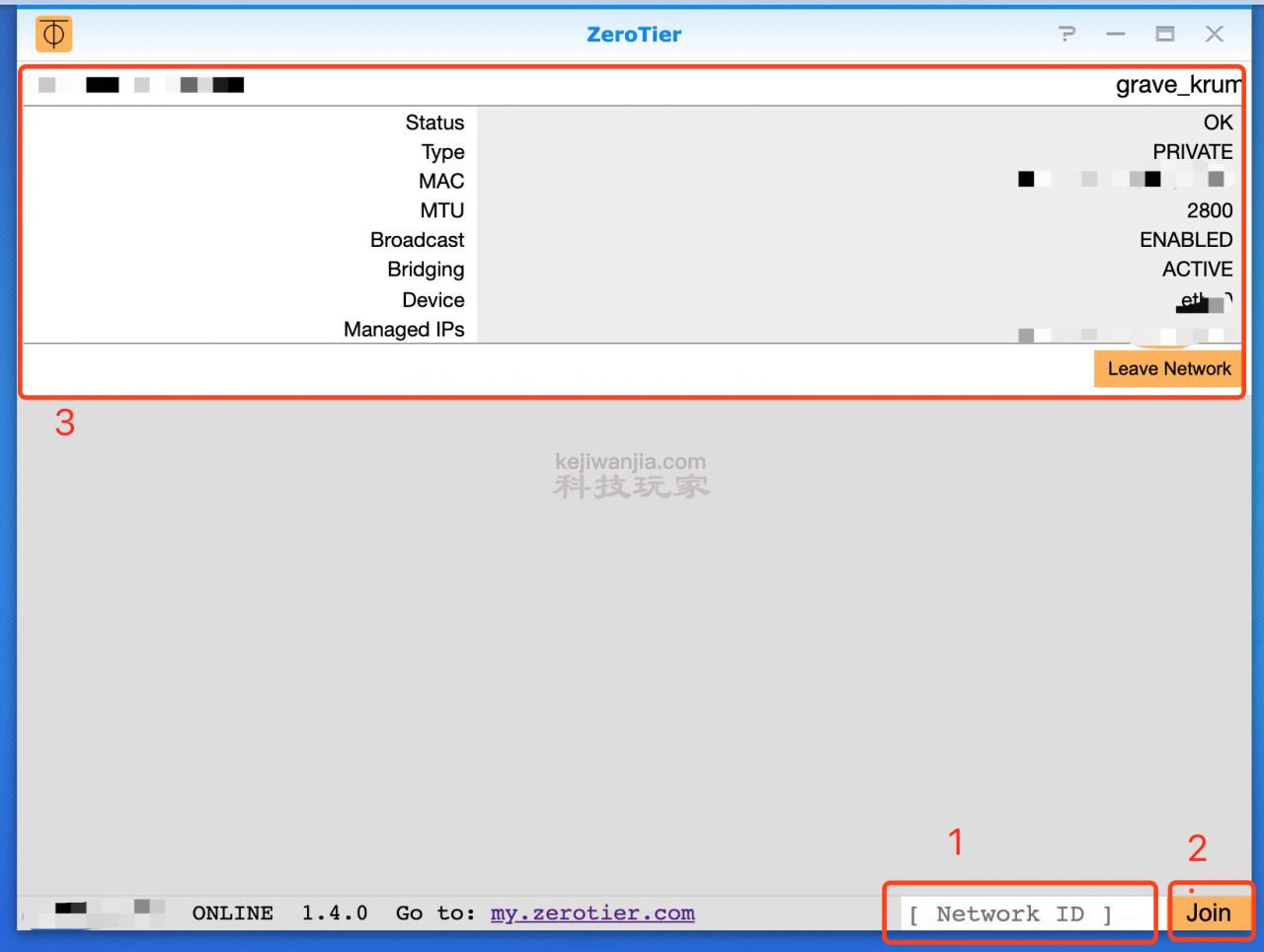Maximize the ZeroTier window

pyautogui.click(x=1165, y=35)
